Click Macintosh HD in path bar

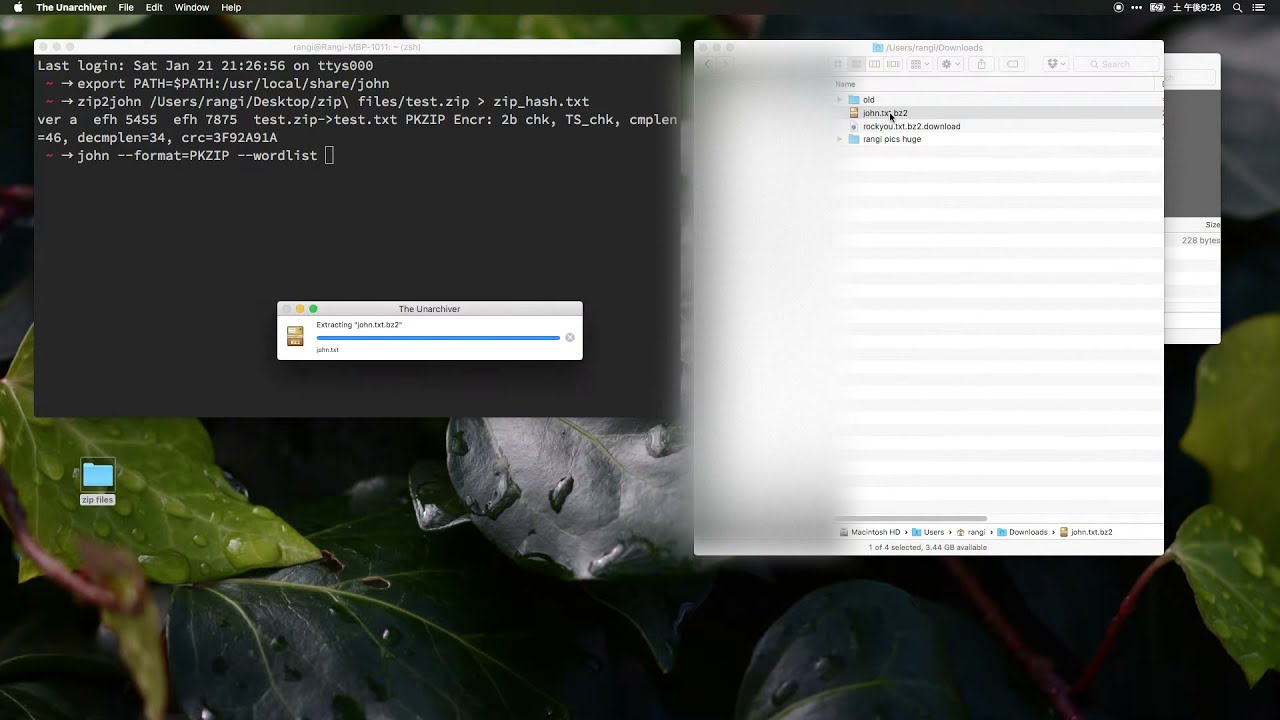[x=870, y=532]
